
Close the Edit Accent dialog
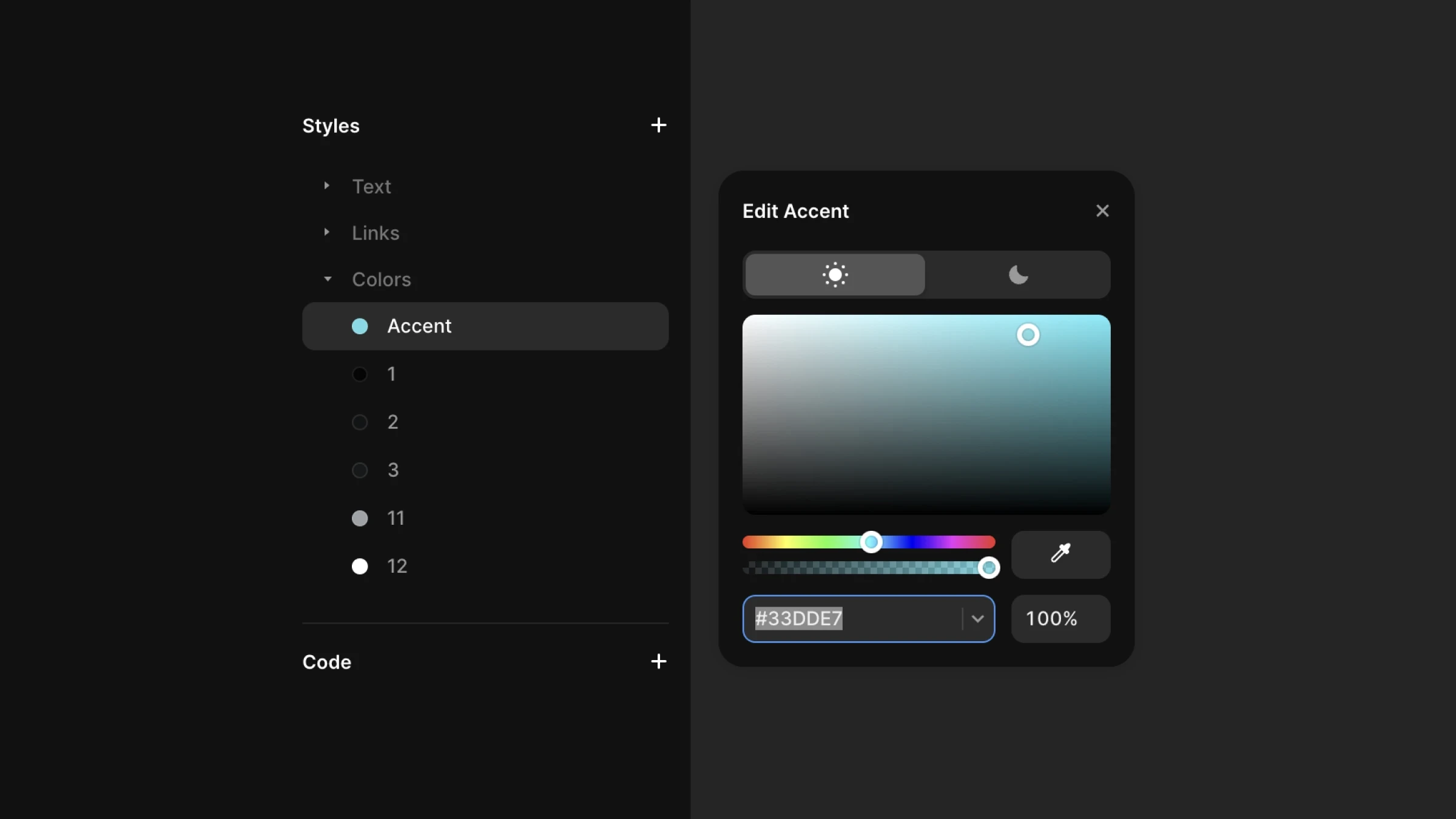coord(1102,211)
